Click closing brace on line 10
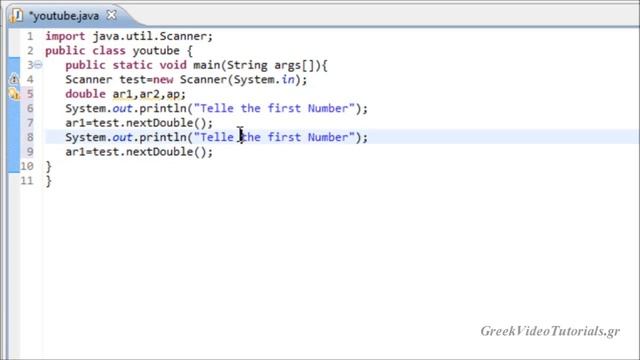The width and height of the screenshot is (640, 360). tap(49, 166)
